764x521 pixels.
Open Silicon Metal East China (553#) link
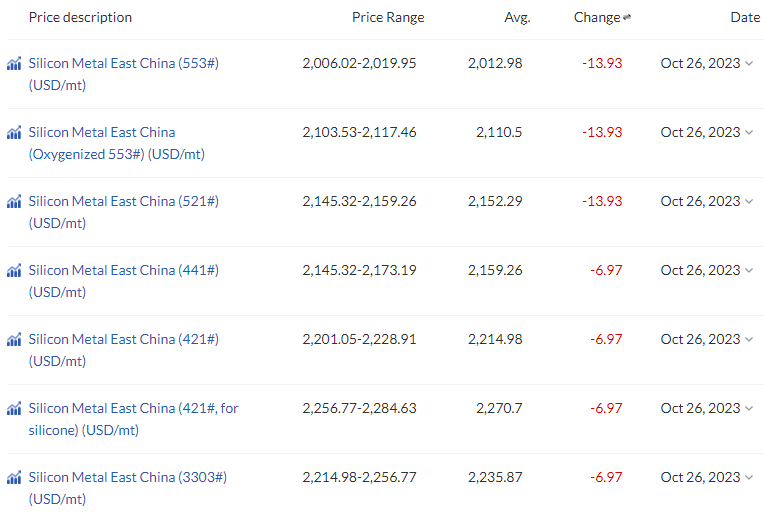pos(124,74)
